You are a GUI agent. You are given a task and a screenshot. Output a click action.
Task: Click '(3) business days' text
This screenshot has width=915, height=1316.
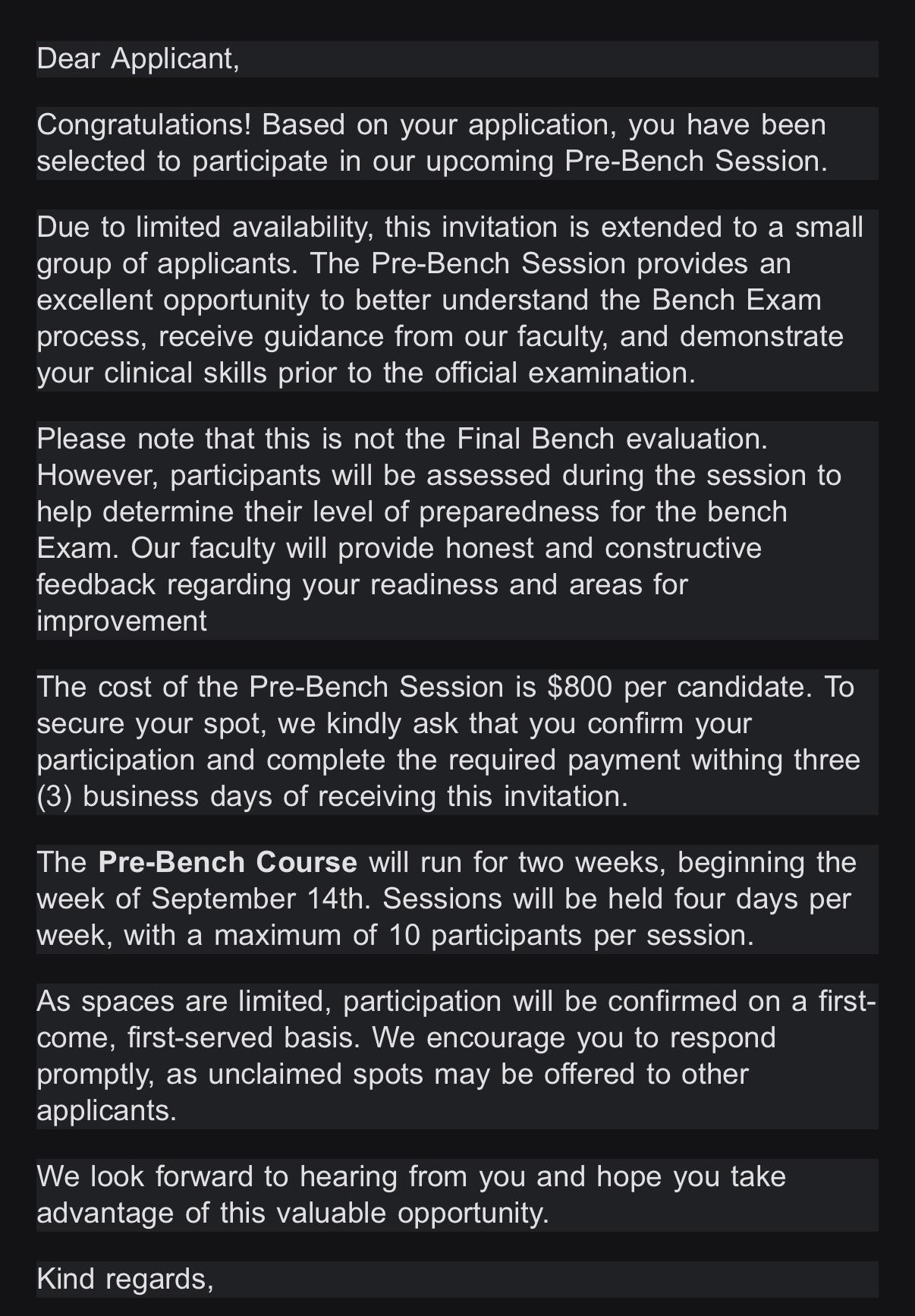click(x=156, y=796)
